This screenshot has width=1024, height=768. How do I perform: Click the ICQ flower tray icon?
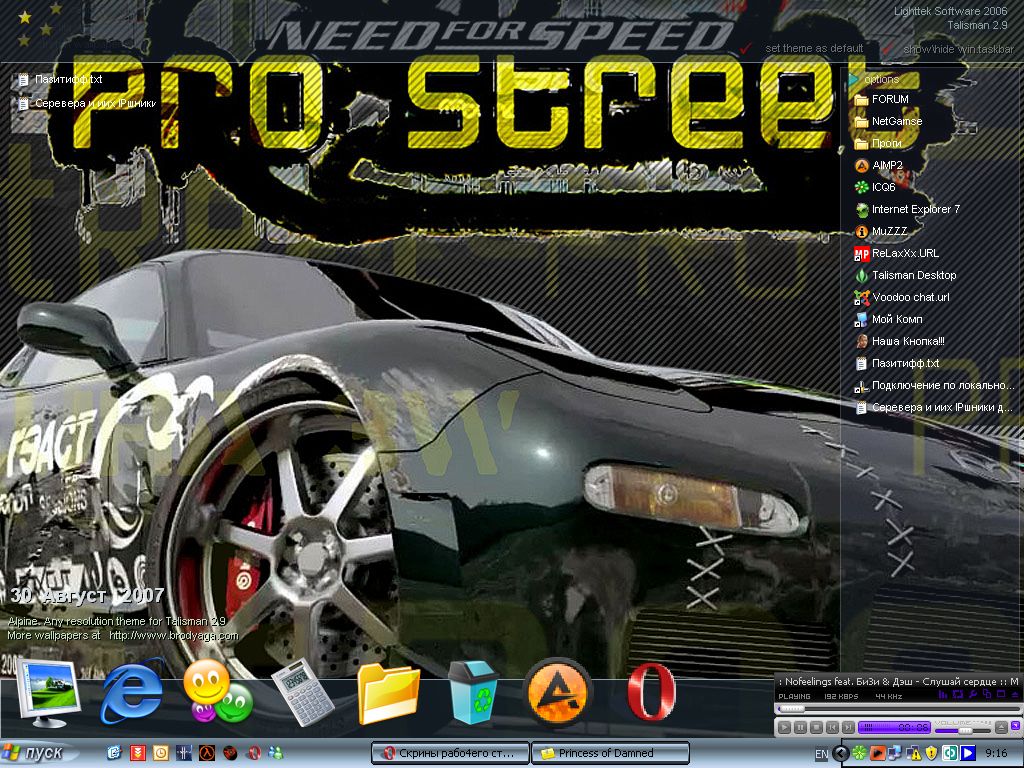(x=859, y=754)
